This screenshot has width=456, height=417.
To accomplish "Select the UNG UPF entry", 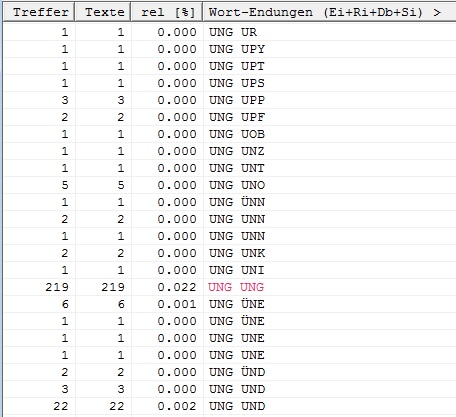I will click(237, 117).
